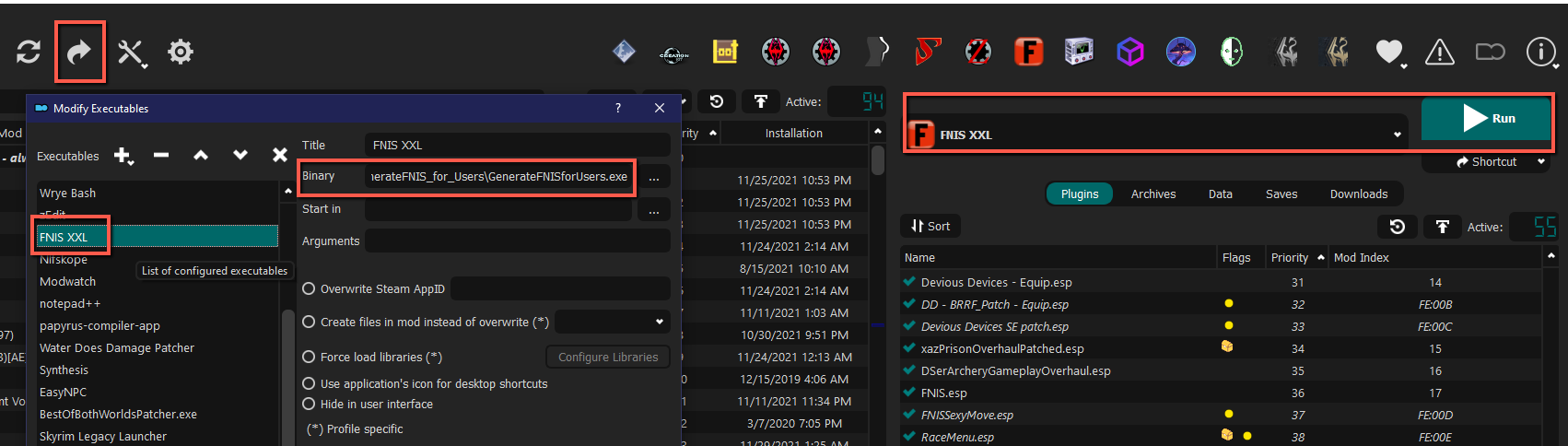
Task: Open the executables editor arrow icon
Action: 80,52
